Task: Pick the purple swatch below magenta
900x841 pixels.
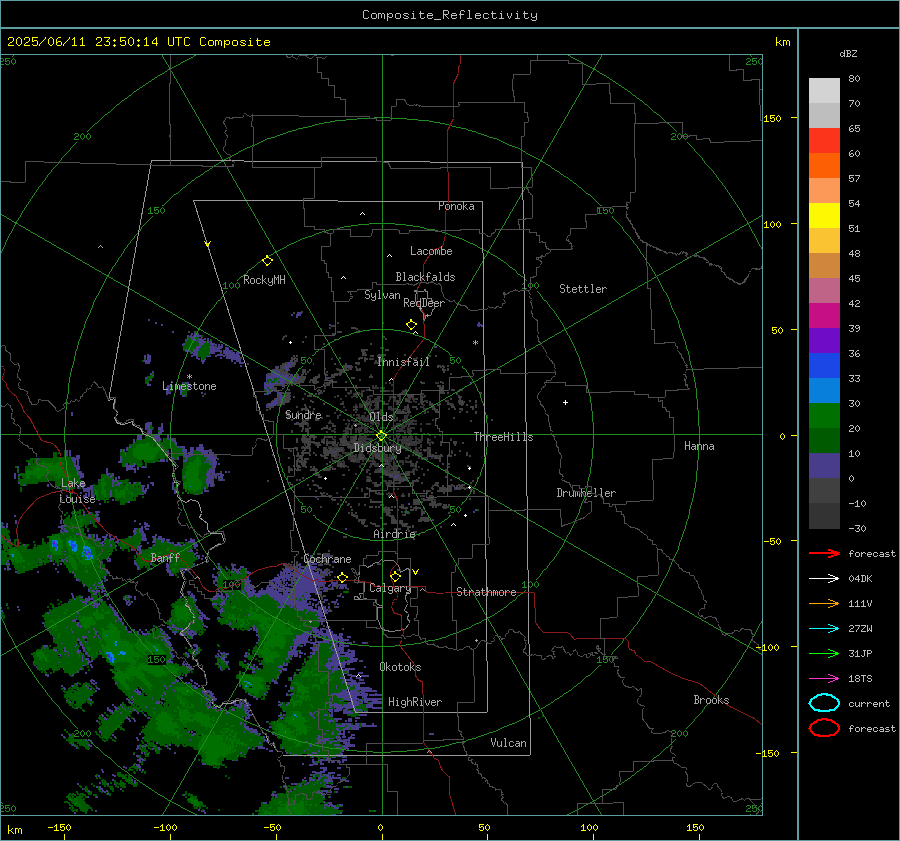Action: coord(824,340)
